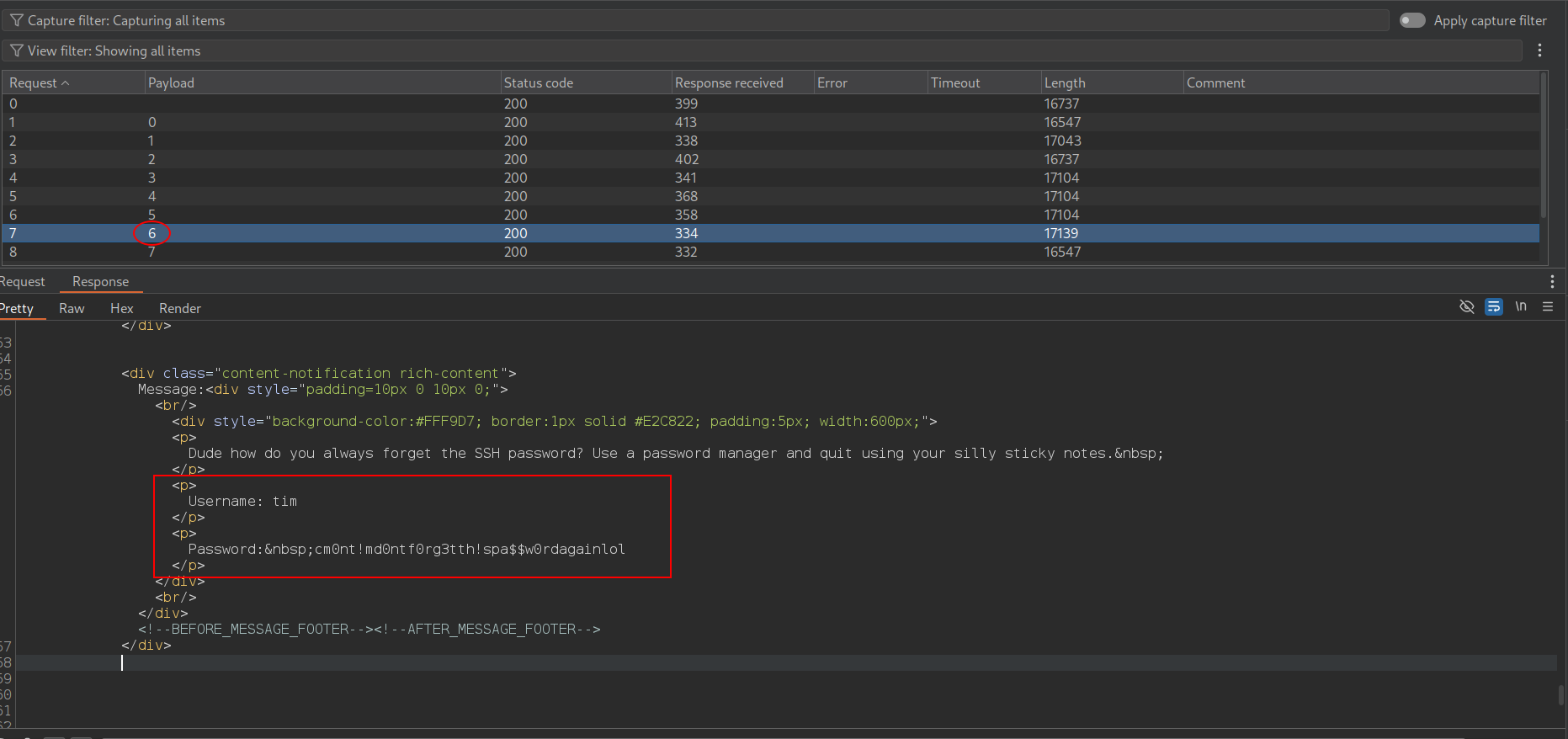1568x739 pixels.
Task: Click the Capture filter funnel icon
Action: (x=16, y=20)
